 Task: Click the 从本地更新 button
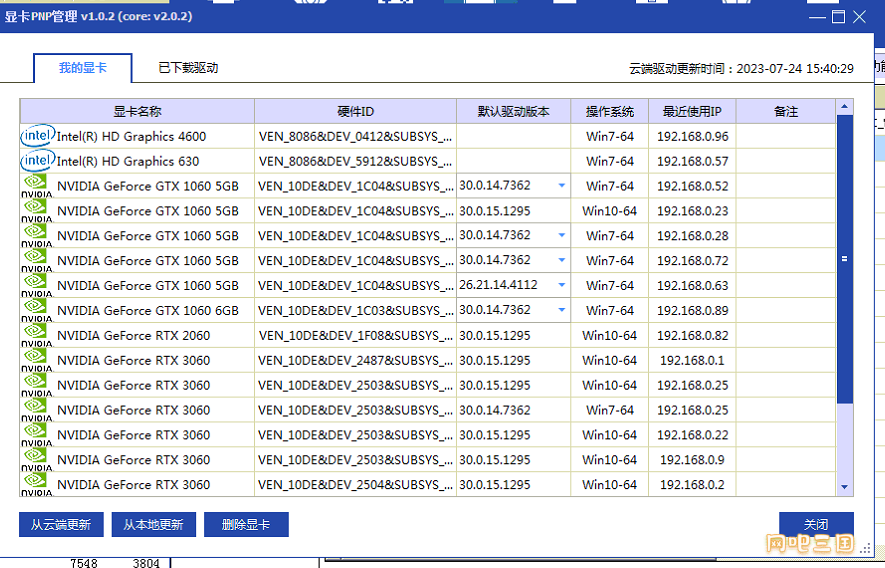pos(154,525)
